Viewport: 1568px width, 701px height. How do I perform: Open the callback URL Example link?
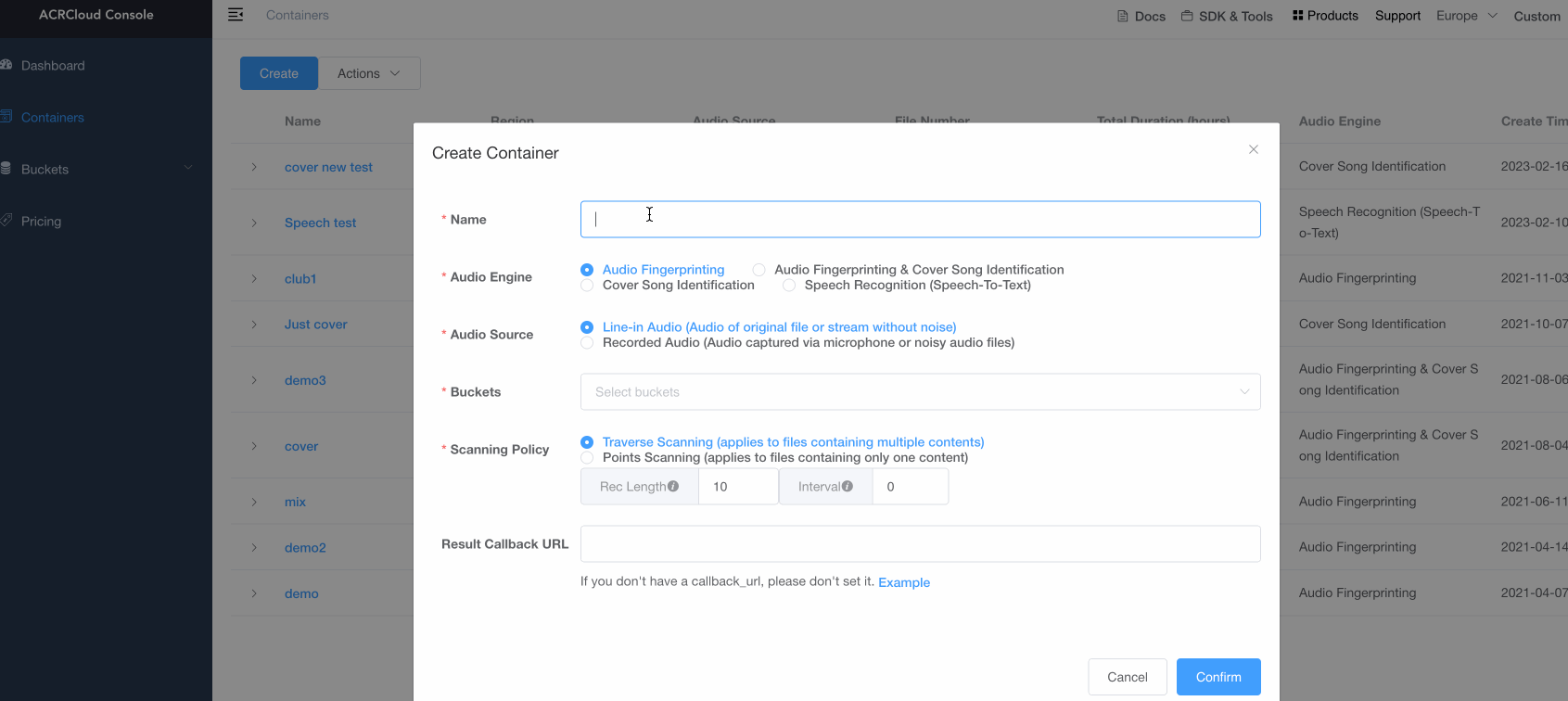pos(904,582)
